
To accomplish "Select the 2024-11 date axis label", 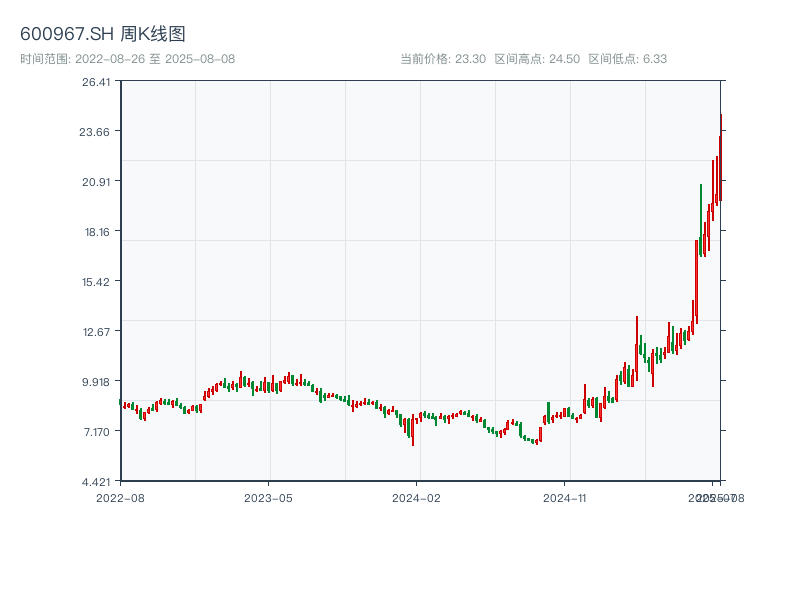I will (566, 497).
